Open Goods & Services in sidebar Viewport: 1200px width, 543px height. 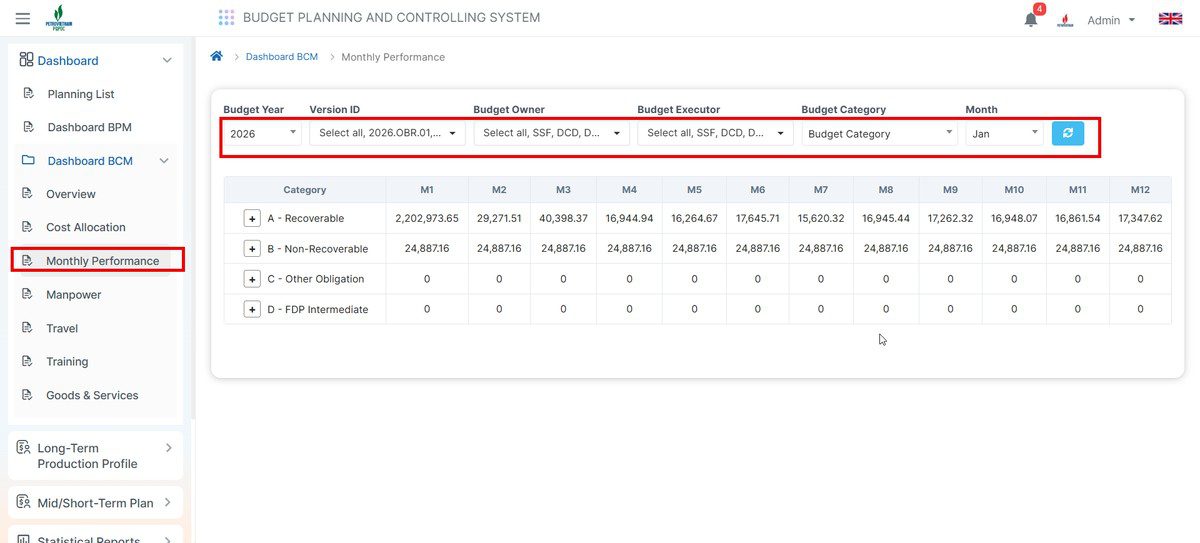point(92,395)
